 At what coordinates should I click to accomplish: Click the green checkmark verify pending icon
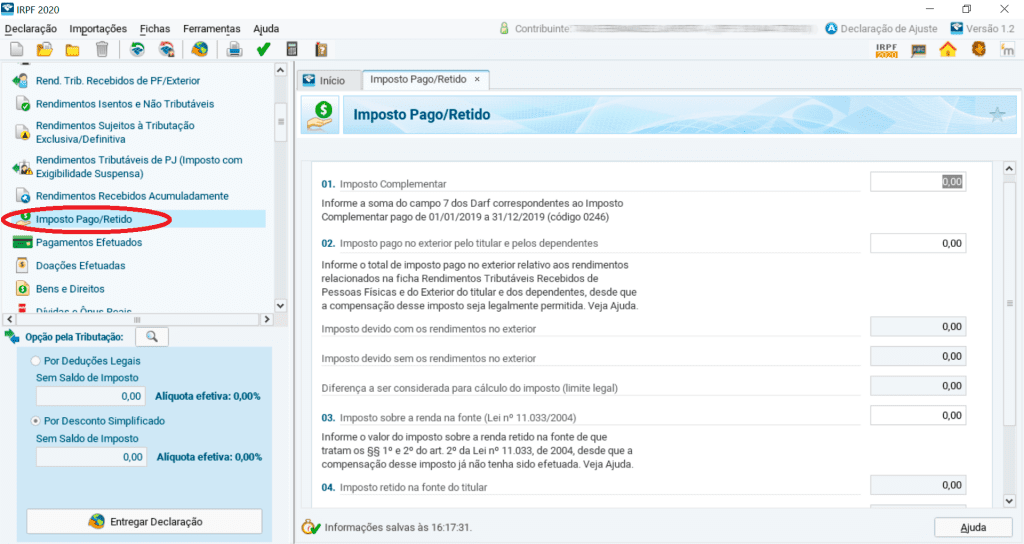[263, 50]
